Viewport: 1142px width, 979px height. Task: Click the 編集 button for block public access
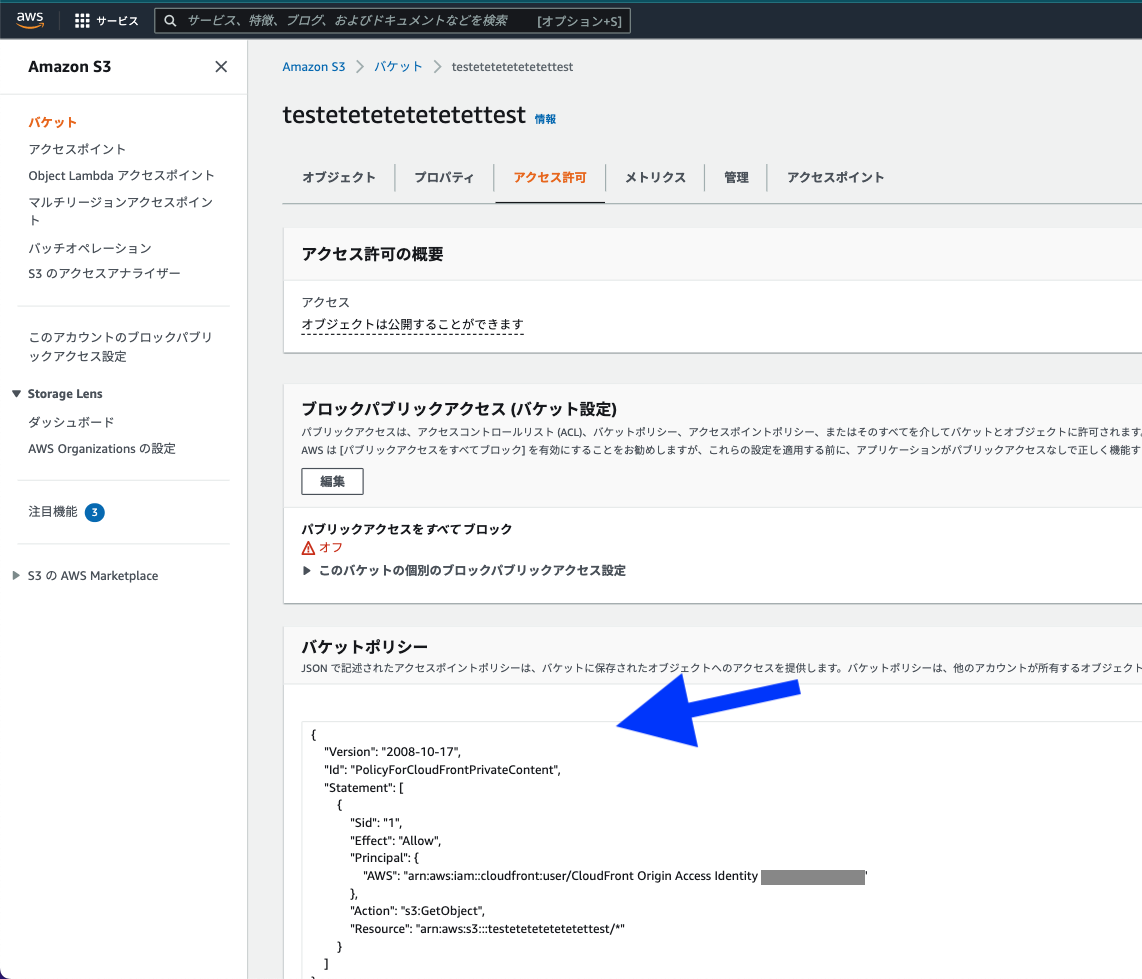click(x=332, y=481)
